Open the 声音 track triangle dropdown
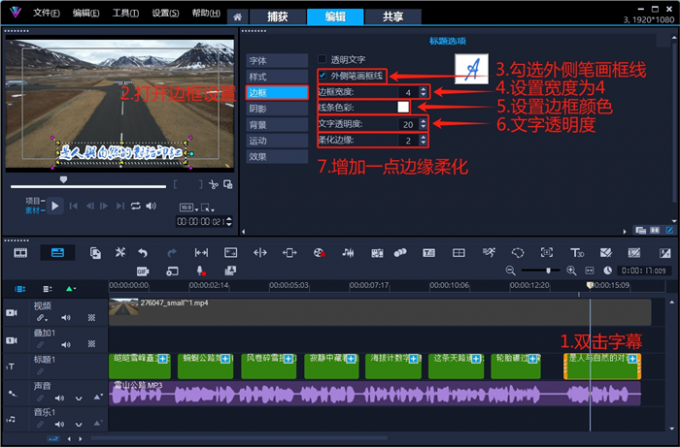680x447 pixels. [x=98, y=397]
